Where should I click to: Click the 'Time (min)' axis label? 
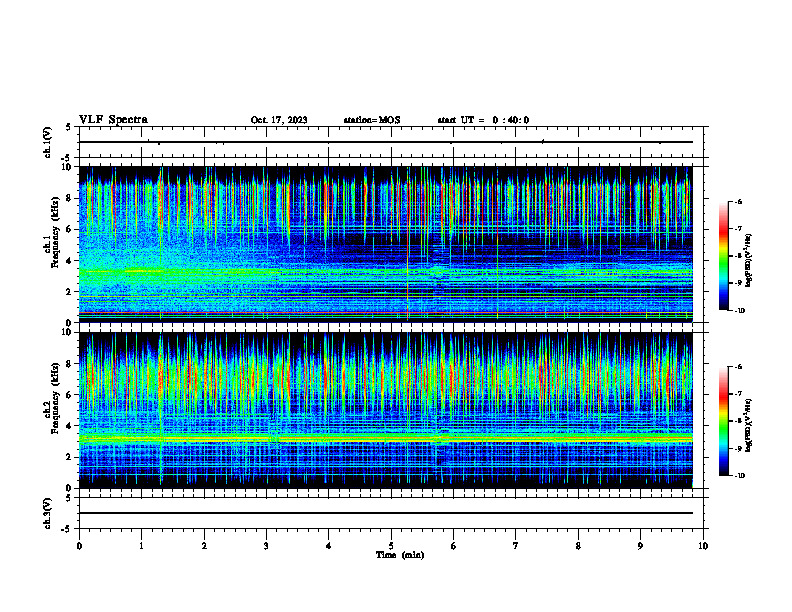tap(400, 555)
